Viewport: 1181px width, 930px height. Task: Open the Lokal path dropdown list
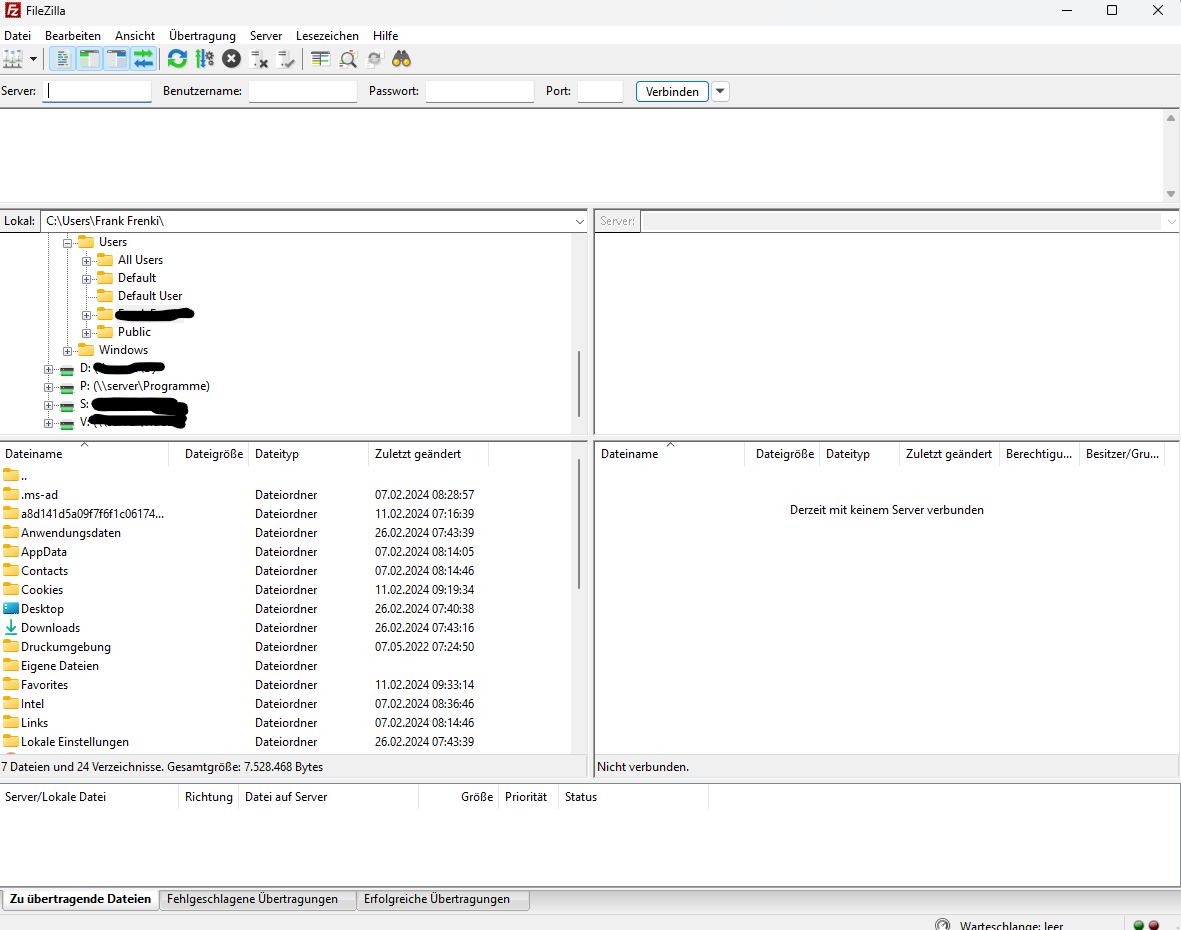(x=579, y=221)
